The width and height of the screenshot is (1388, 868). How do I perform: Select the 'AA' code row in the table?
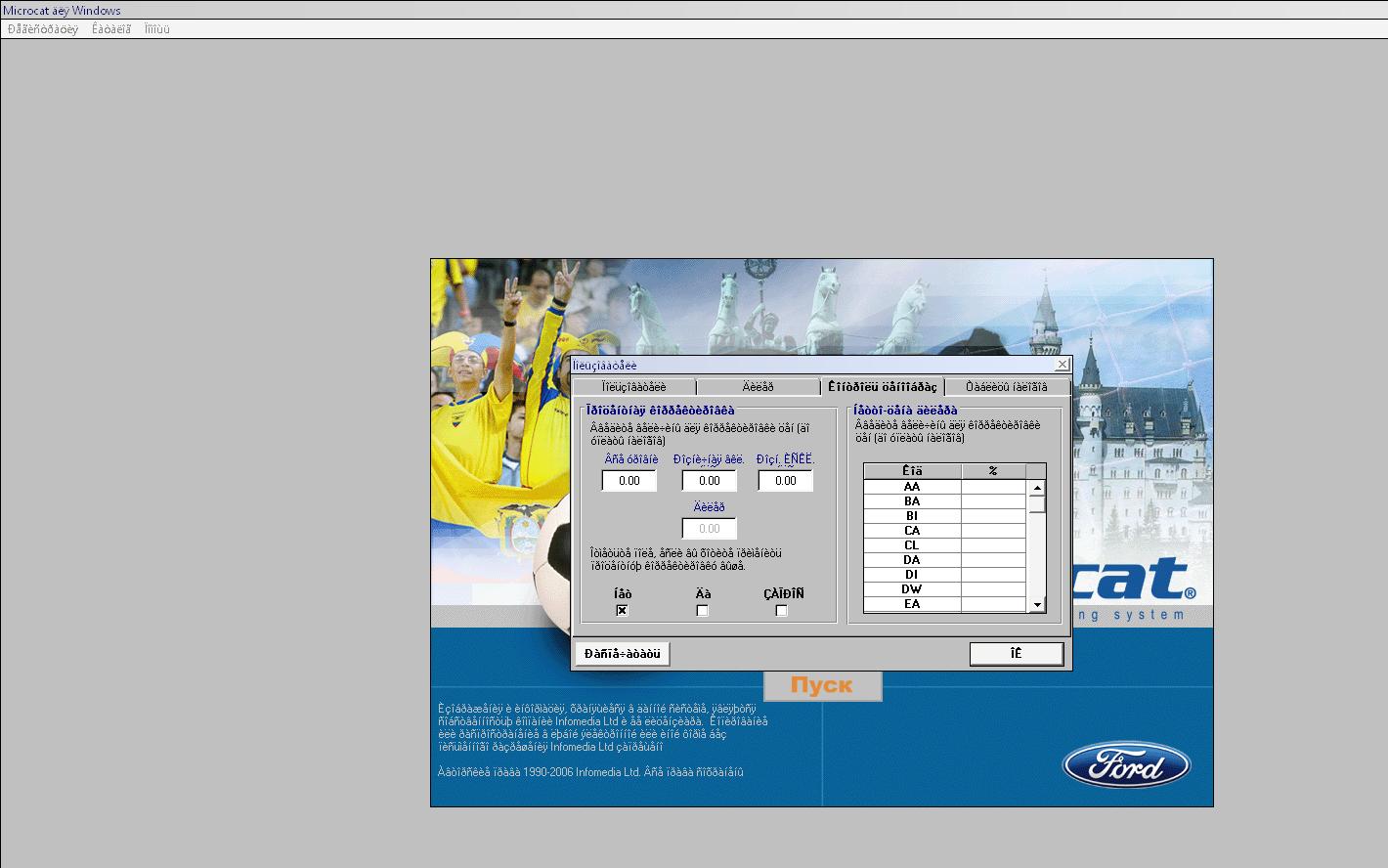(912, 487)
